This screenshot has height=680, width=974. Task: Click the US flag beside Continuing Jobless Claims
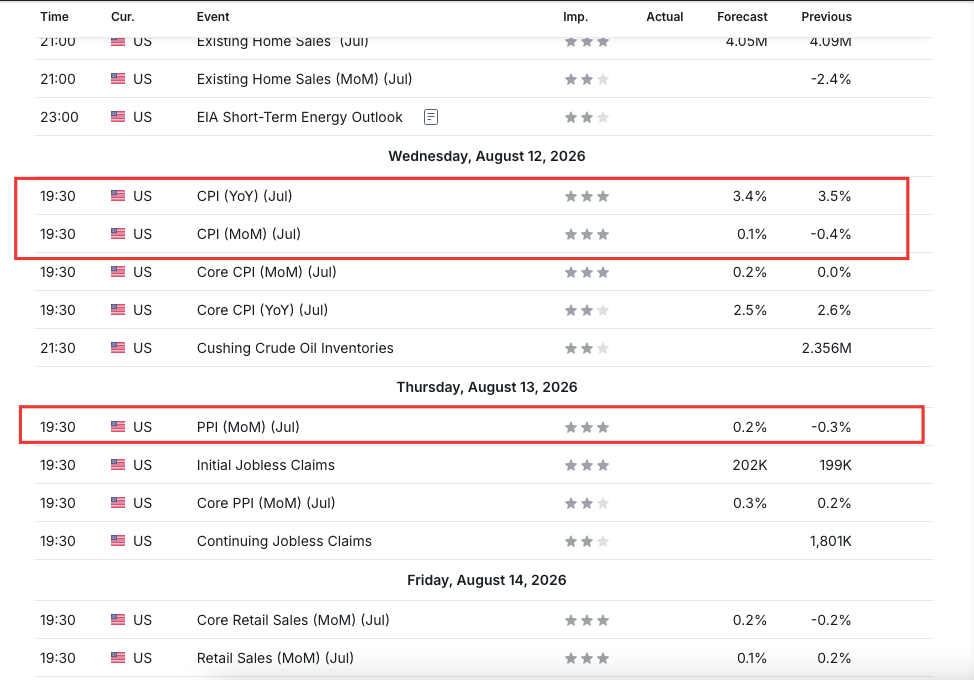click(x=118, y=541)
